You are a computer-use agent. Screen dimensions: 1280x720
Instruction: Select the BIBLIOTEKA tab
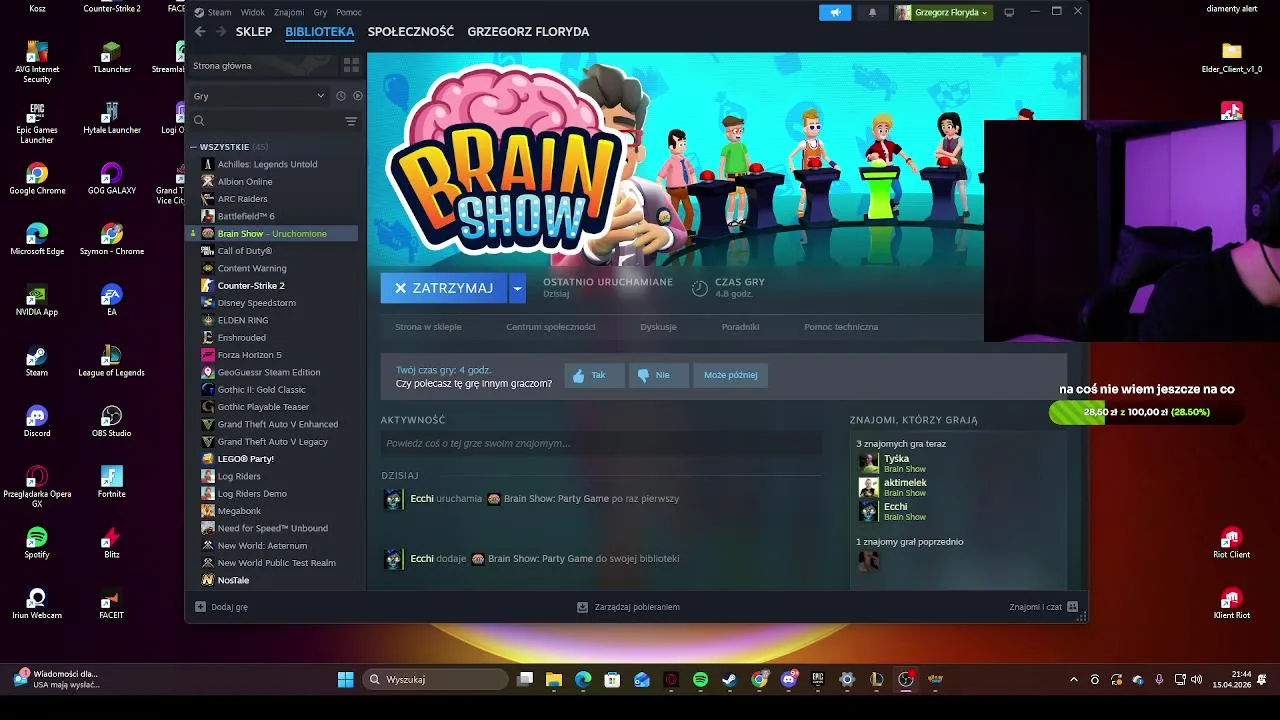pos(320,32)
